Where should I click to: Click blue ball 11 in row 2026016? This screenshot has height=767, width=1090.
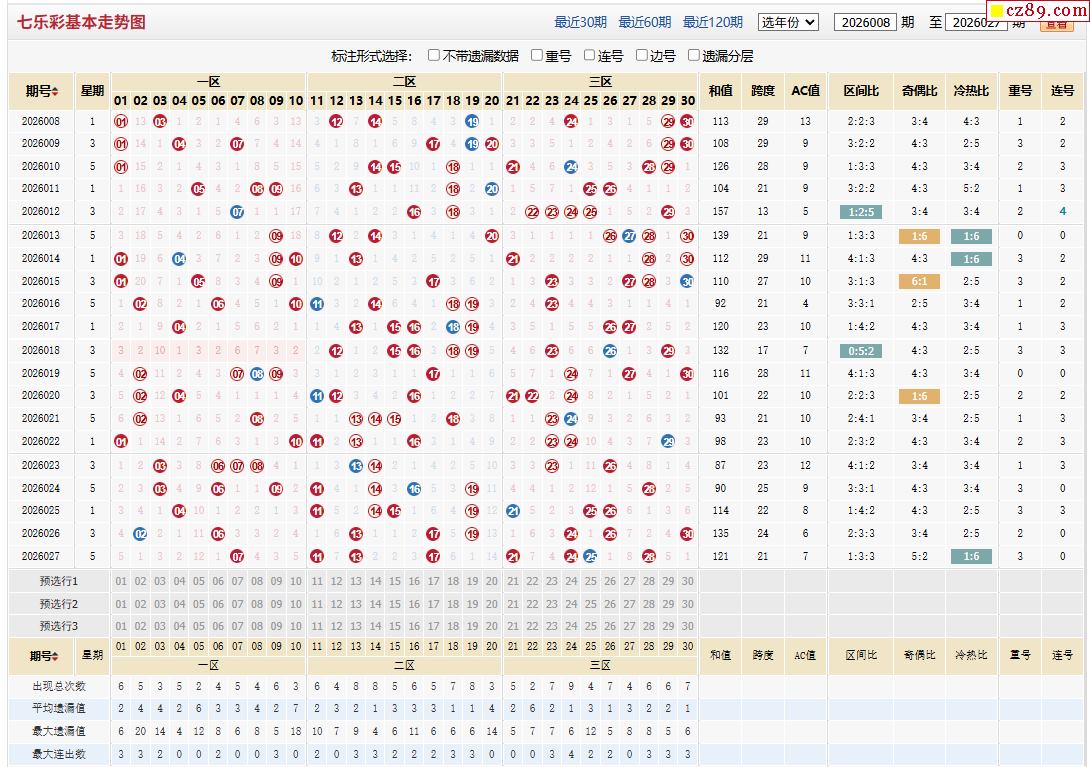(x=317, y=304)
